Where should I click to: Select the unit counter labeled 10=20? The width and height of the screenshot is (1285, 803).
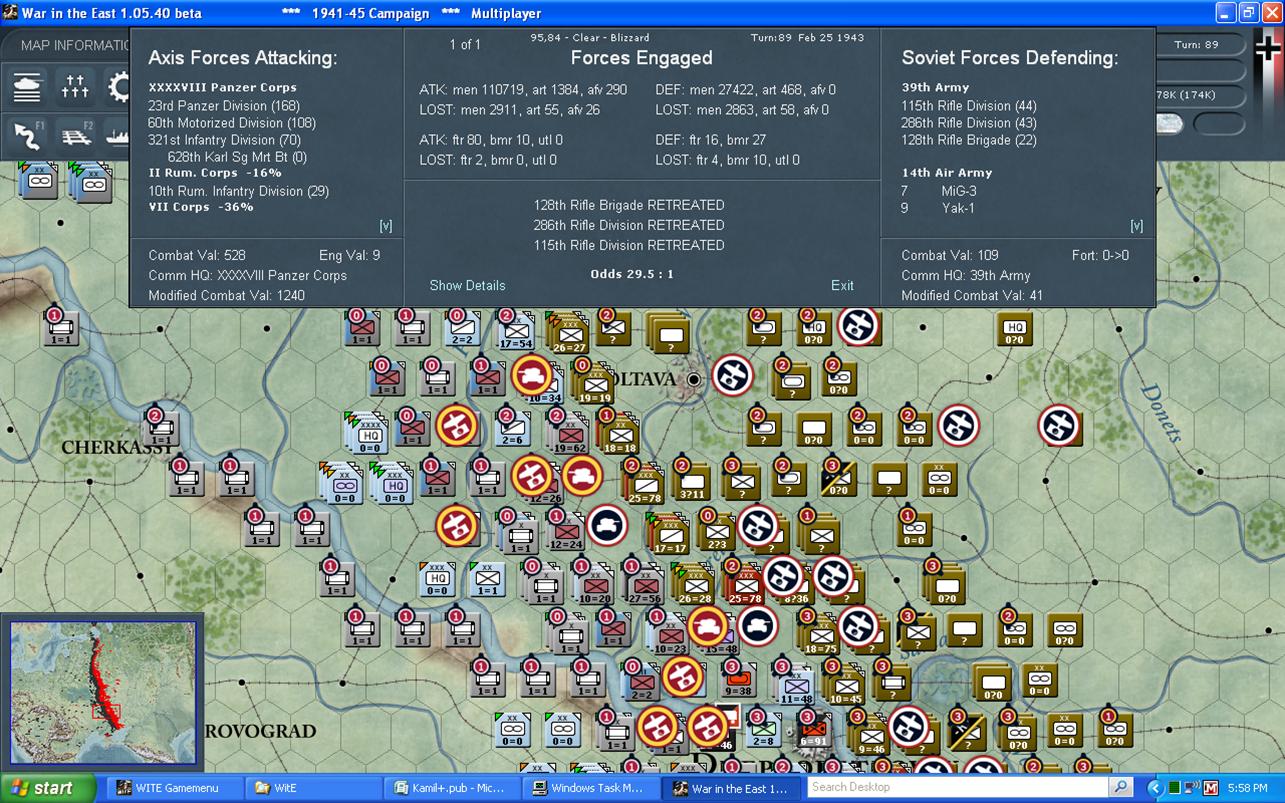[x=594, y=584]
